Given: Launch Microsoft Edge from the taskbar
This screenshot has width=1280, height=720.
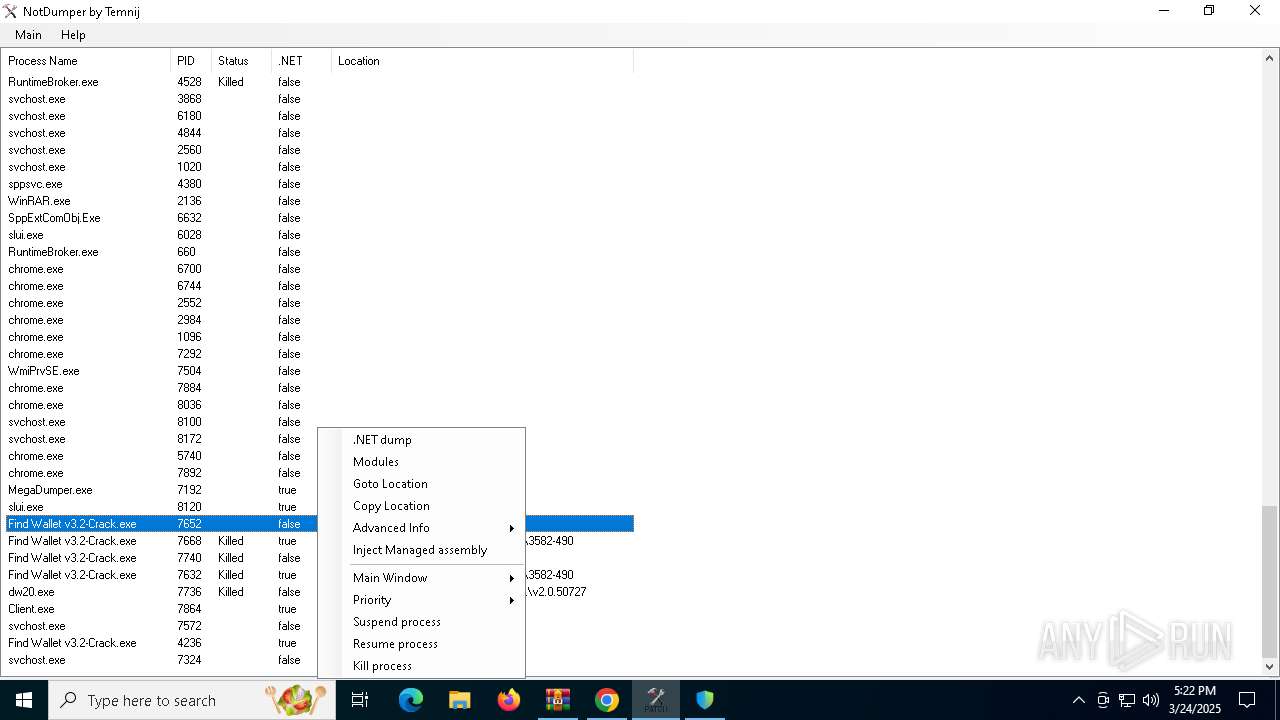Looking at the screenshot, I should 411,700.
